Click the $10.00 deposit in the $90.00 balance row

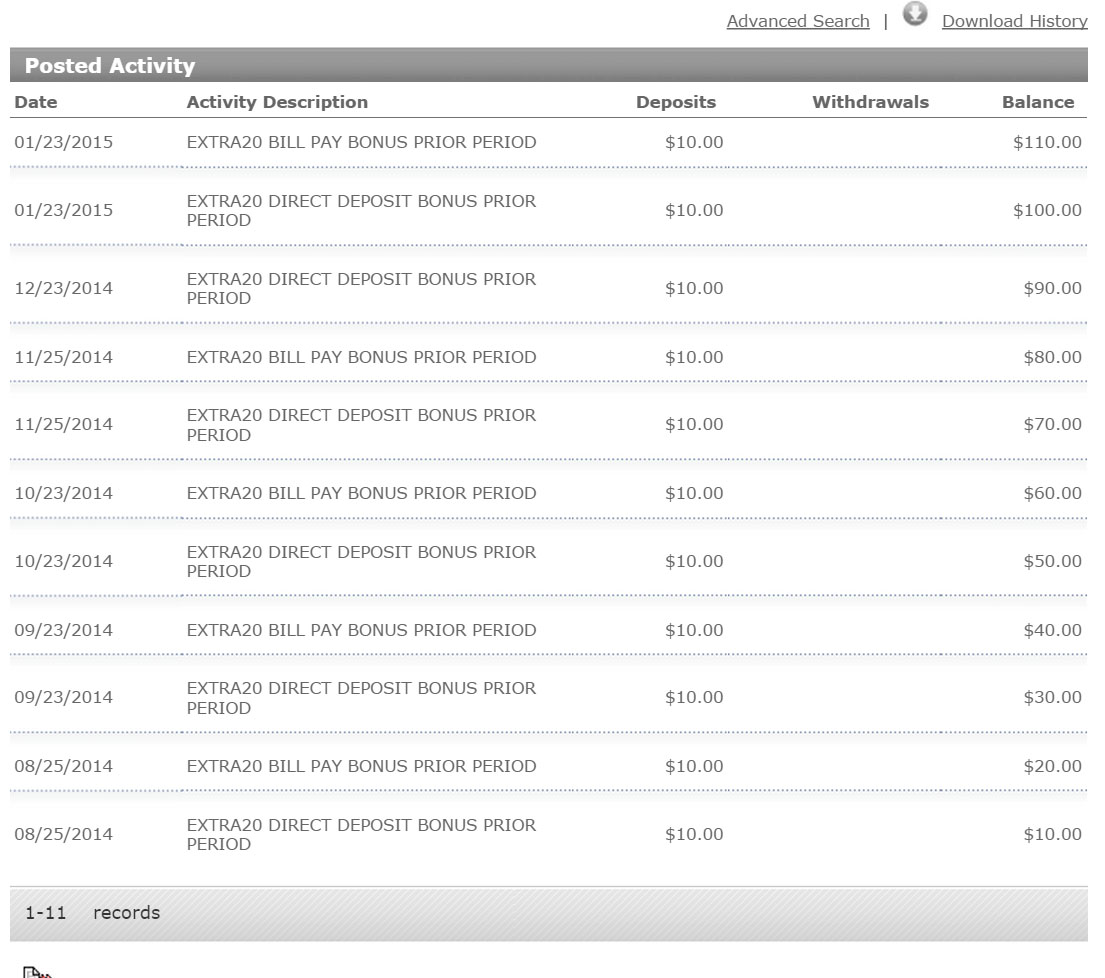(694, 288)
